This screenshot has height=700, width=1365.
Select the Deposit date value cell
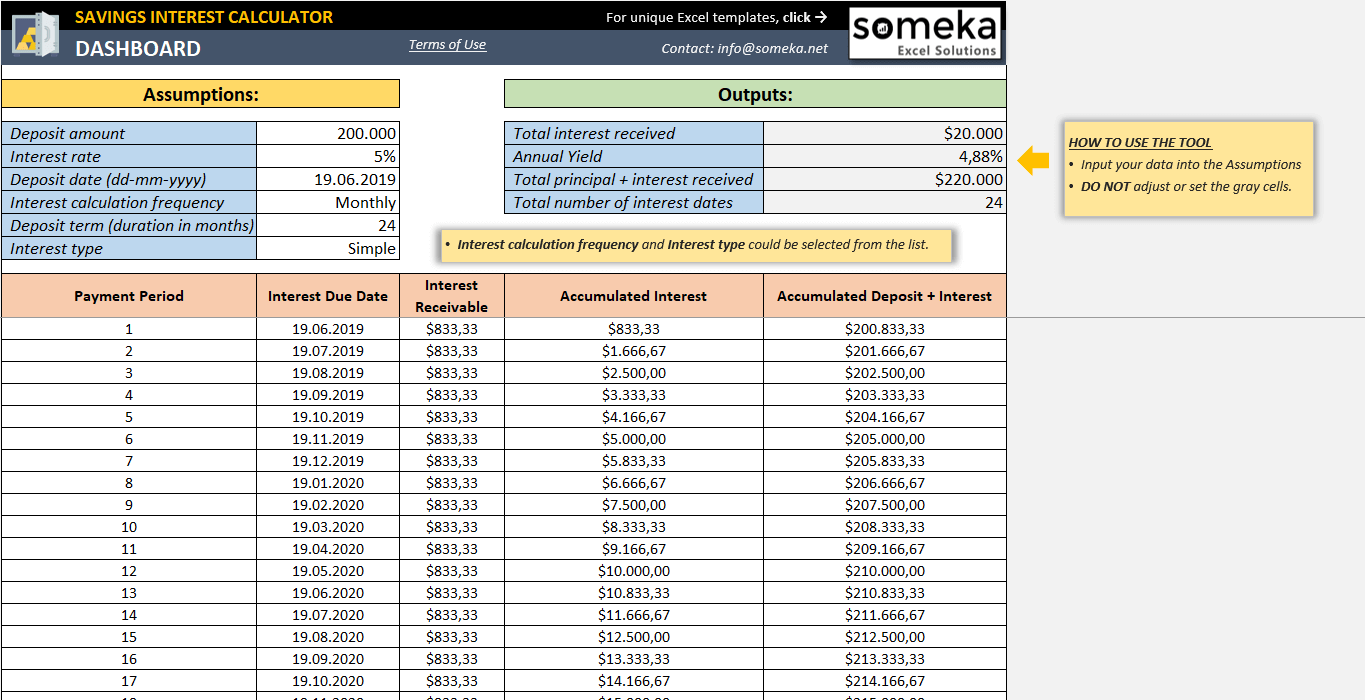tap(328, 180)
